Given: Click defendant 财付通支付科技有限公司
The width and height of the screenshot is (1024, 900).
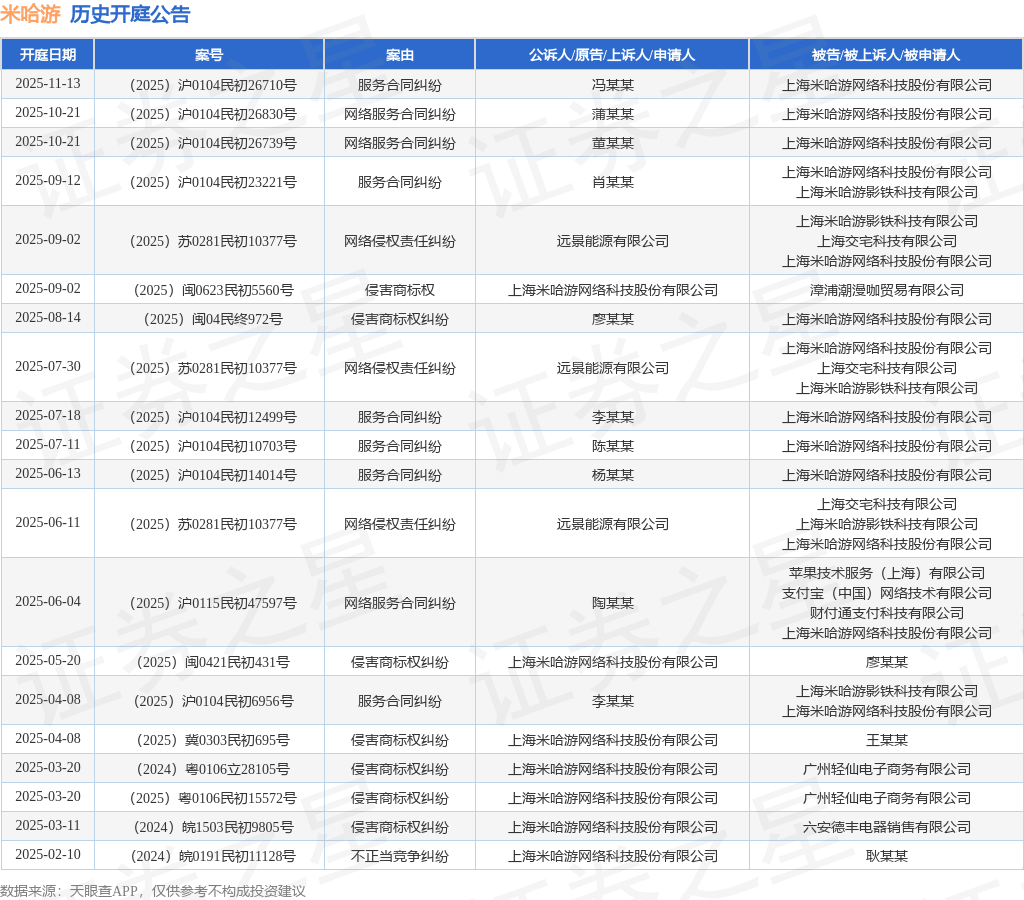Looking at the screenshot, I should [886, 613].
